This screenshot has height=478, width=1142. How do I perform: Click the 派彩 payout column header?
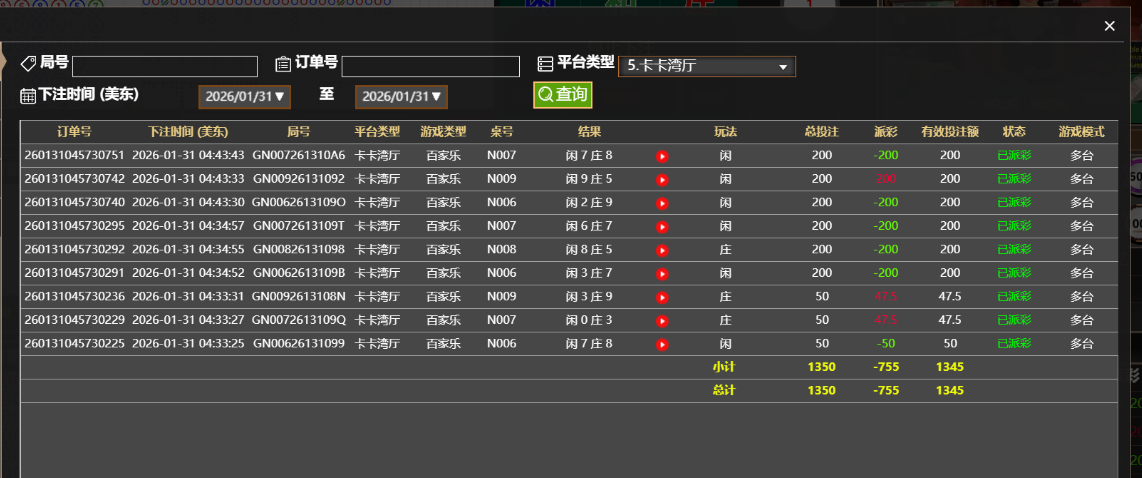pos(886,132)
